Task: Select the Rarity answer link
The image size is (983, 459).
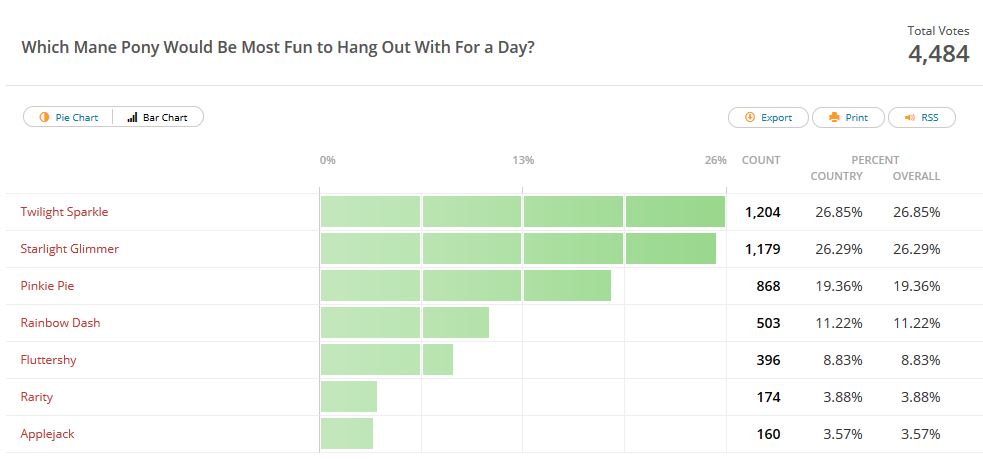Action: (x=36, y=397)
